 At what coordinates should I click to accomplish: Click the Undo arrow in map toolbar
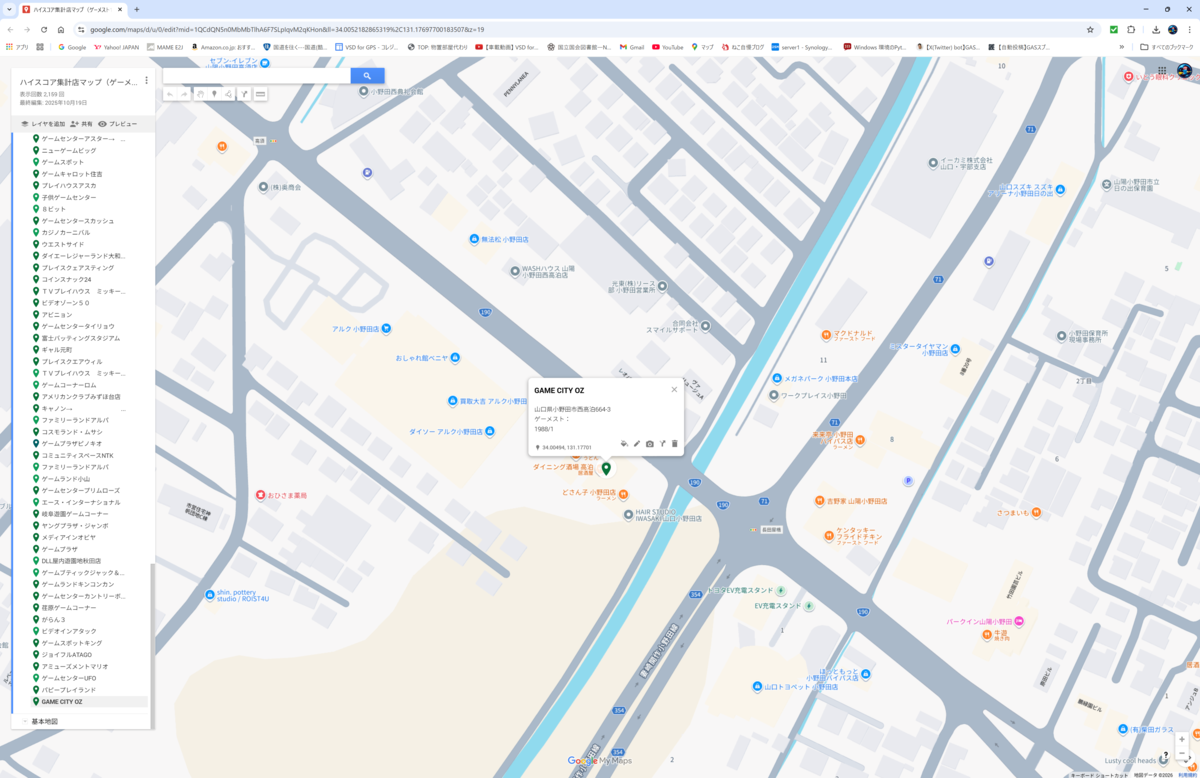[170, 94]
